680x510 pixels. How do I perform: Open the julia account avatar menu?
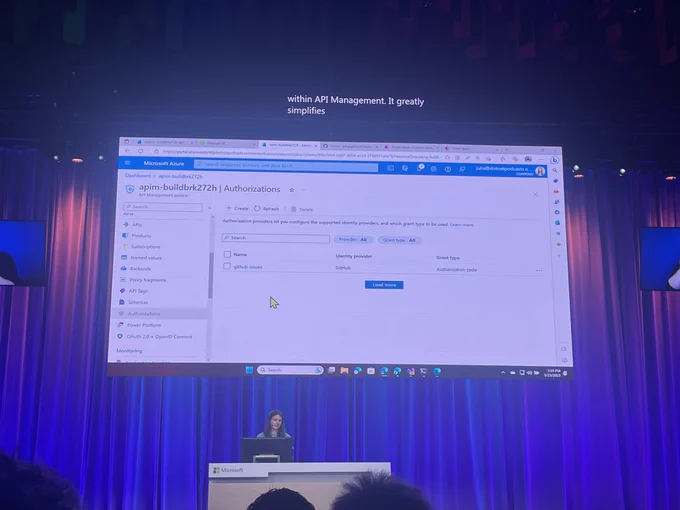pos(540,171)
